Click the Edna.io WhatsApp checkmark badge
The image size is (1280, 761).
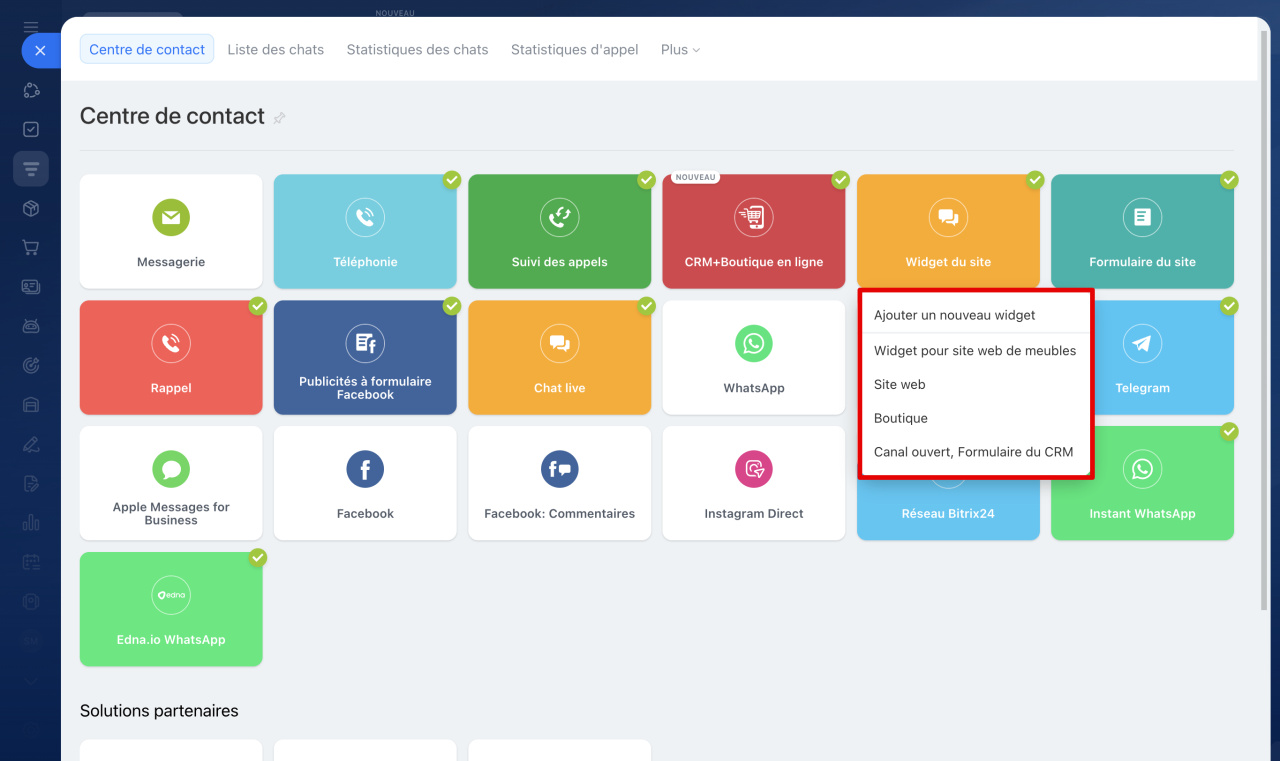(x=258, y=558)
